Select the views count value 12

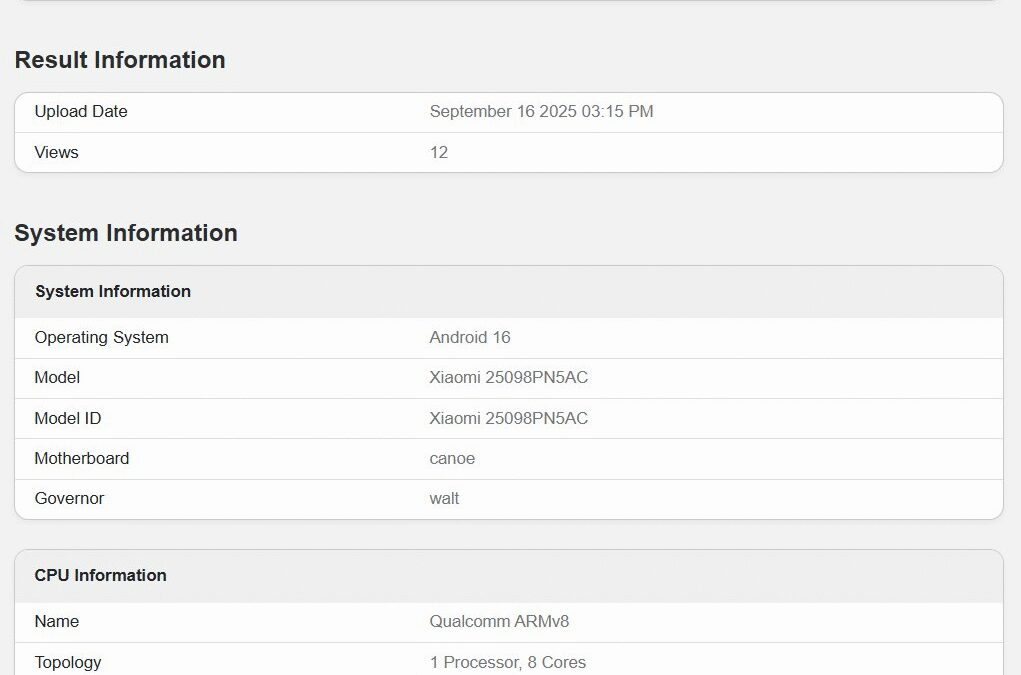point(439,152)
